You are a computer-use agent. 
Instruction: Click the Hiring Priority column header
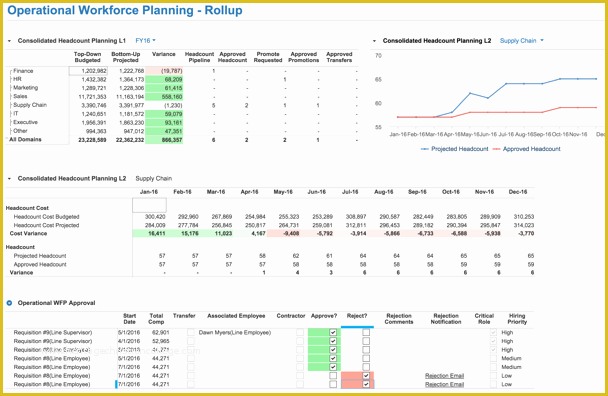(x=517, y=319)
